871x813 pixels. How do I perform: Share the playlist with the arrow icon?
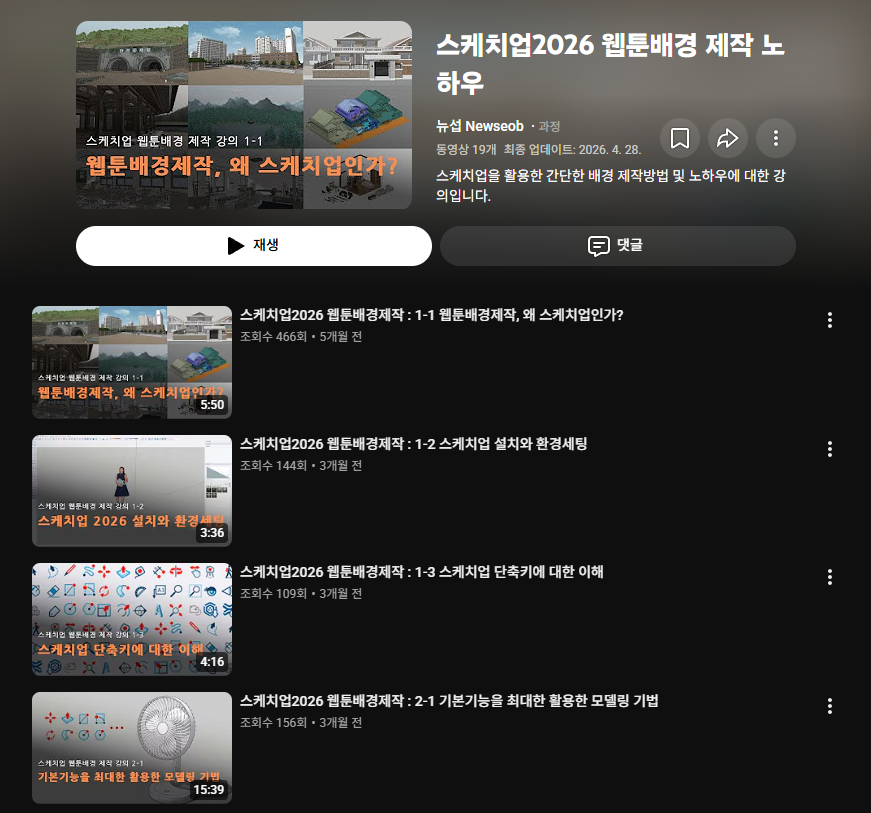728,138
